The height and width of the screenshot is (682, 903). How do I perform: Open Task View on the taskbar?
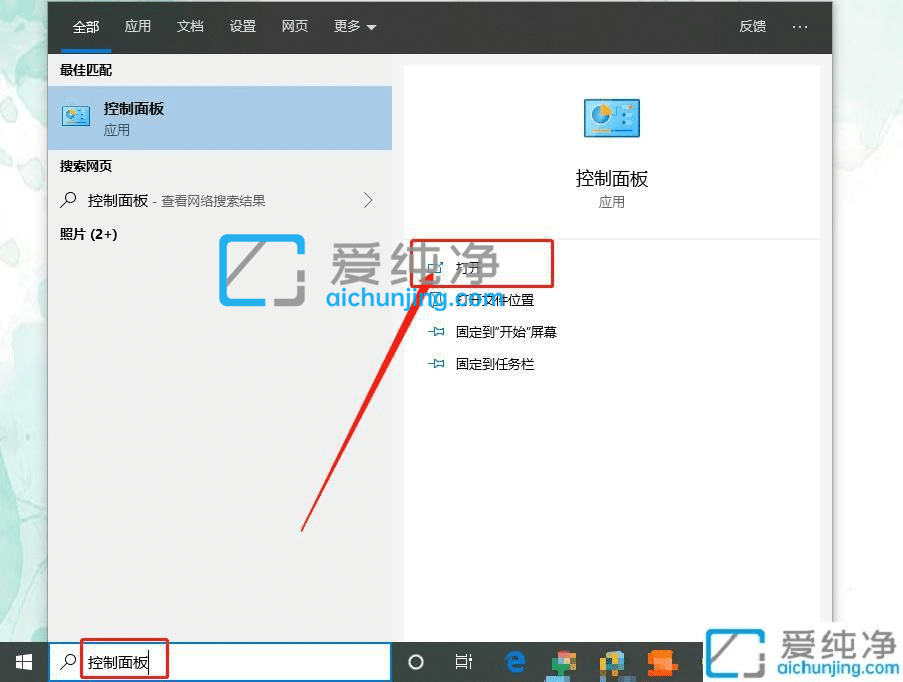pos(464,662)
